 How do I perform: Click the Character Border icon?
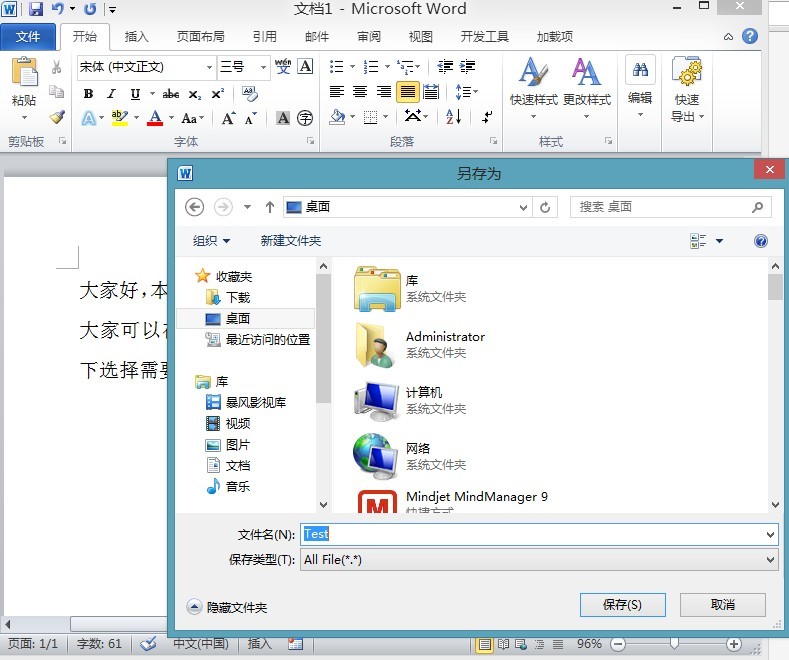tap(305, 66)
